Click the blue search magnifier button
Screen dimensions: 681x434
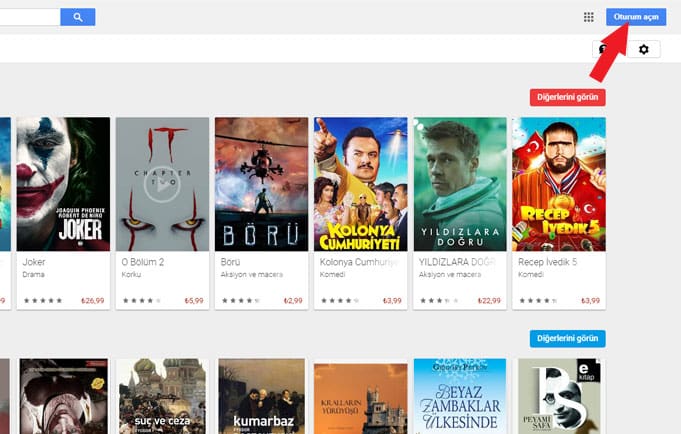[x=77, y=17]
